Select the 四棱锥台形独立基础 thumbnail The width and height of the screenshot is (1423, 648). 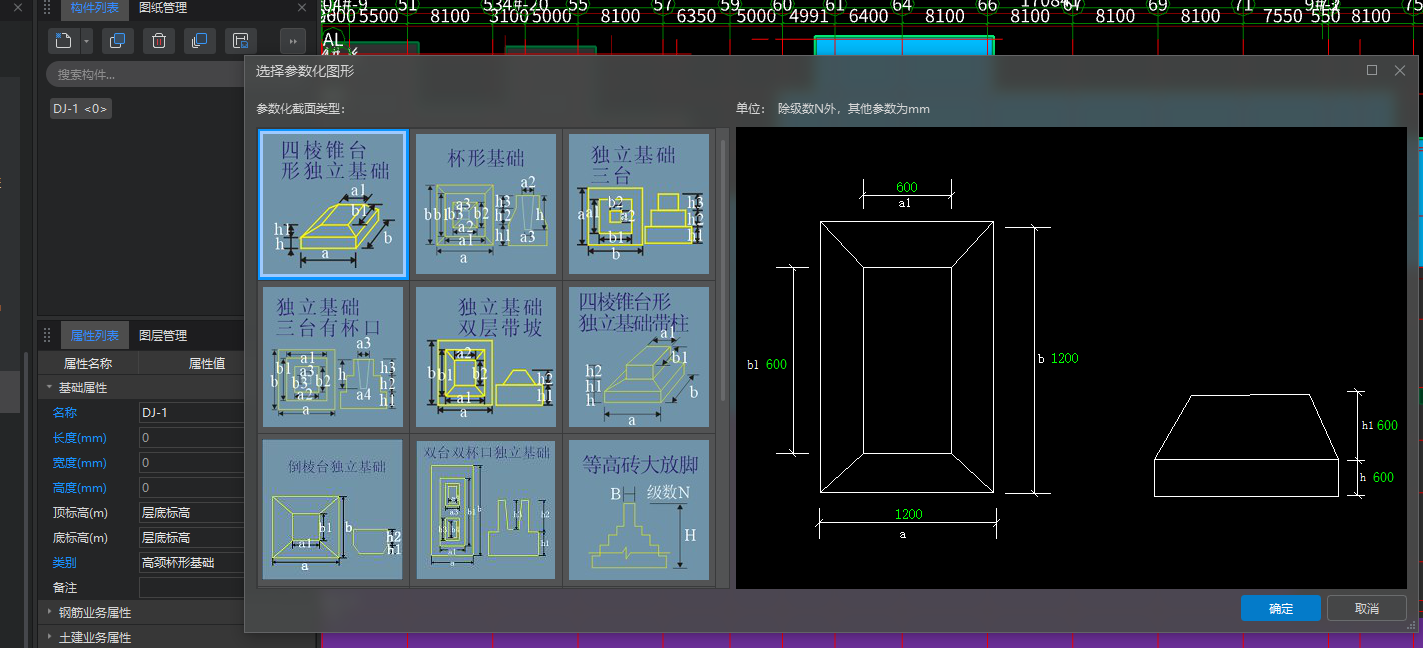[x=333, y=204]
